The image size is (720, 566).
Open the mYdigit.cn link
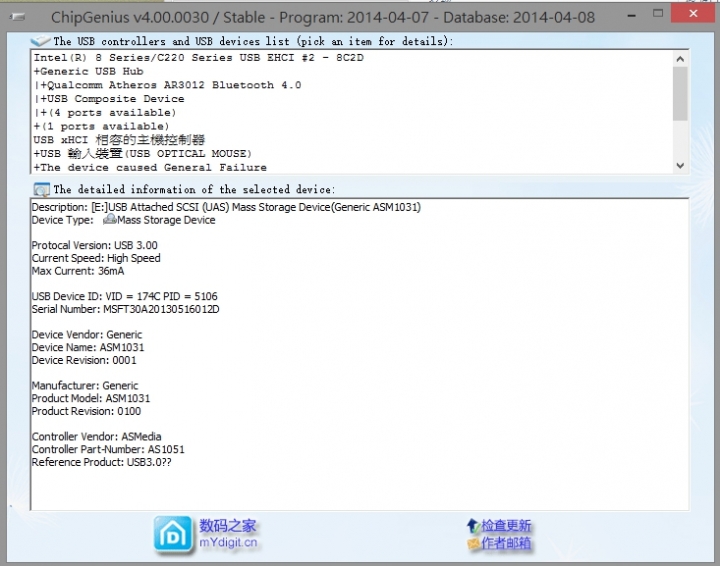tap(228, 543)
